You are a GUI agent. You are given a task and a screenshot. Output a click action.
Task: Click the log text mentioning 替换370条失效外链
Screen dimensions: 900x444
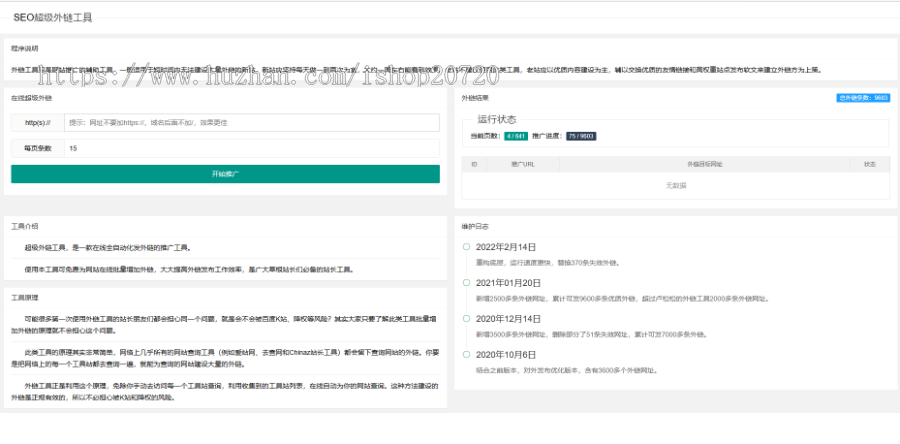(548, 263)
